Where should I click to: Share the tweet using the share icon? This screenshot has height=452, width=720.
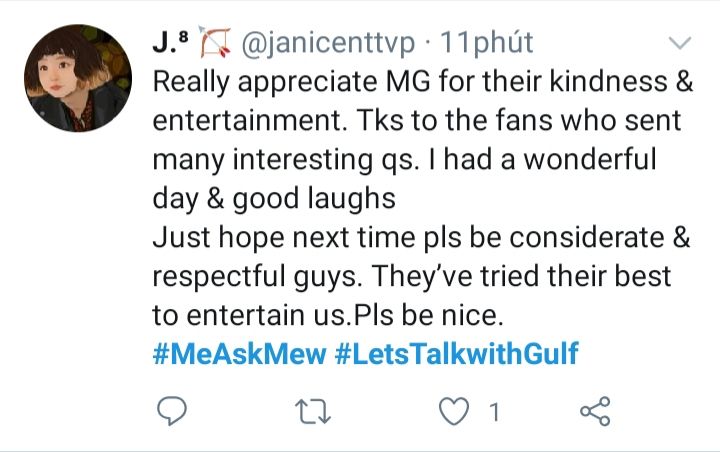pos(595,411)
